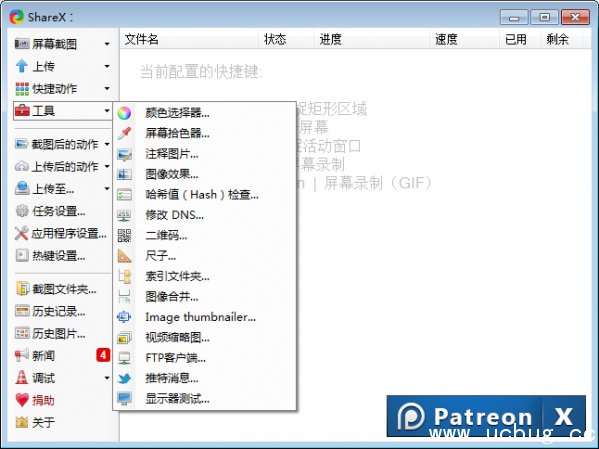
Task: Click the 捐助 heart icon
Action: click(22, 400)
